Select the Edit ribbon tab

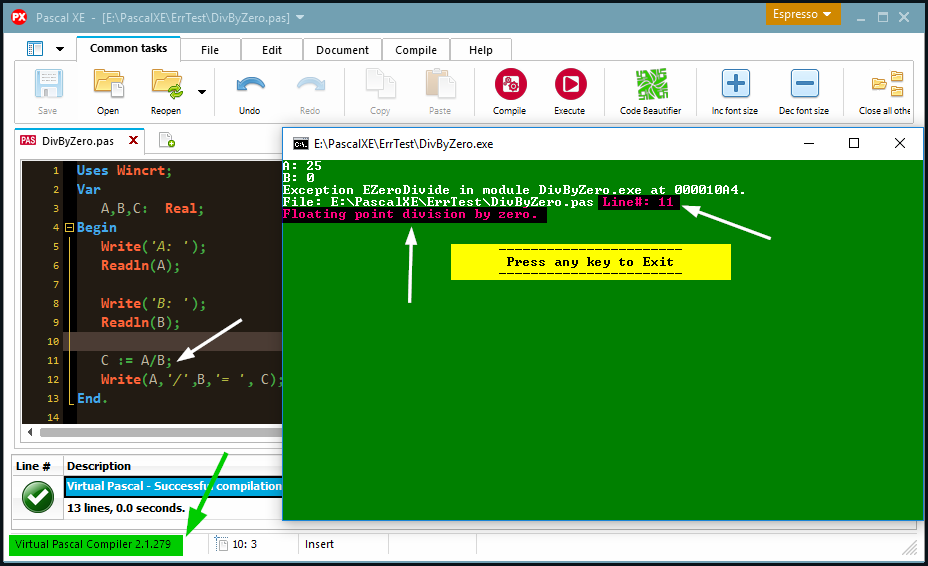point(272,50)
